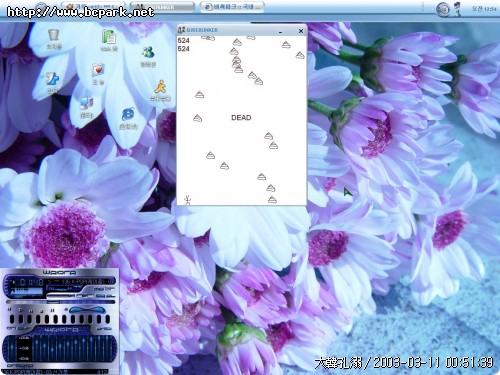Image resolution: width=500 pixels, height=375 pixels.
Task: Click the DEAD message in the game
Action: [x=241, y=118]
